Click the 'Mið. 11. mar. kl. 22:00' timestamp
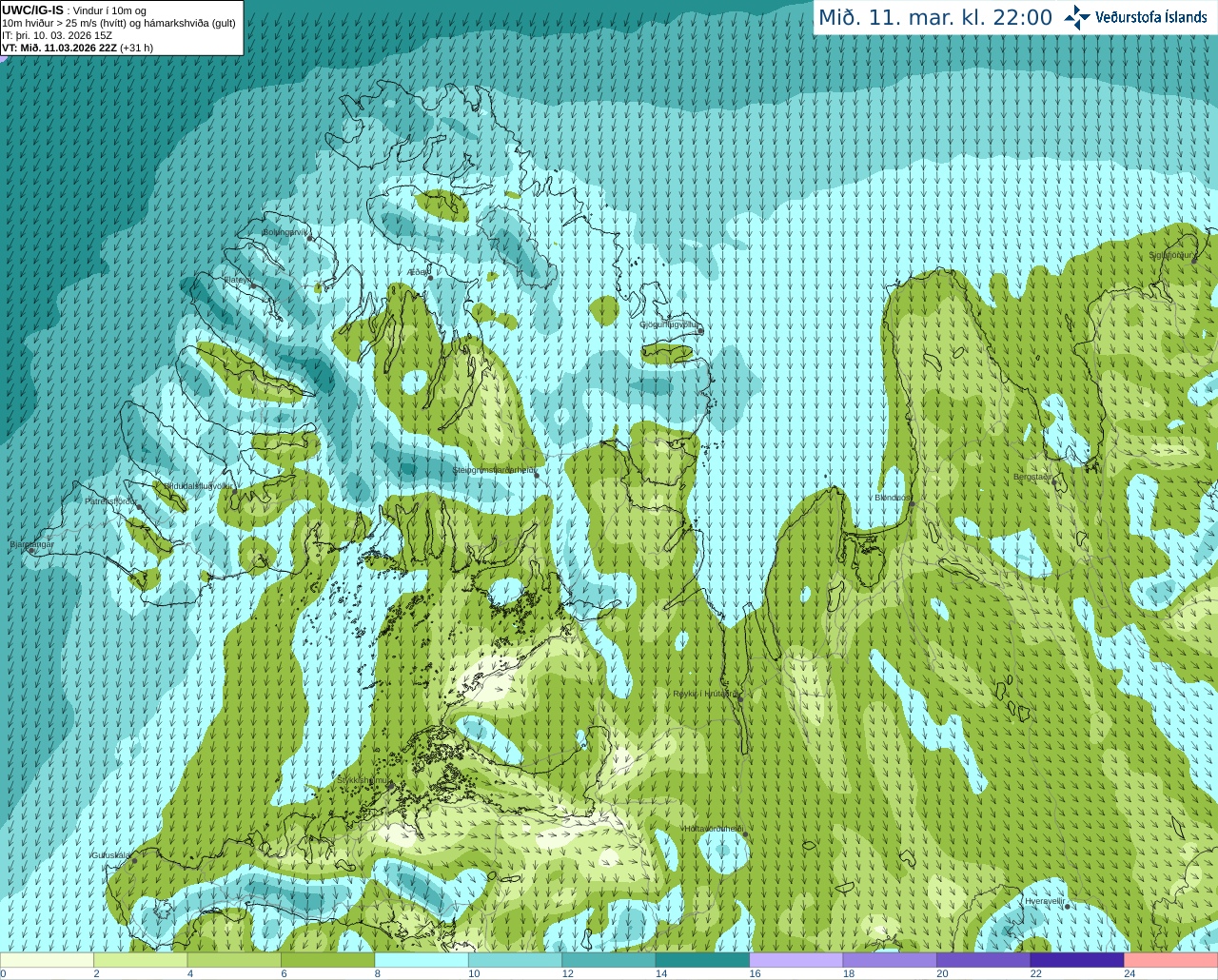 click(935, 18)
